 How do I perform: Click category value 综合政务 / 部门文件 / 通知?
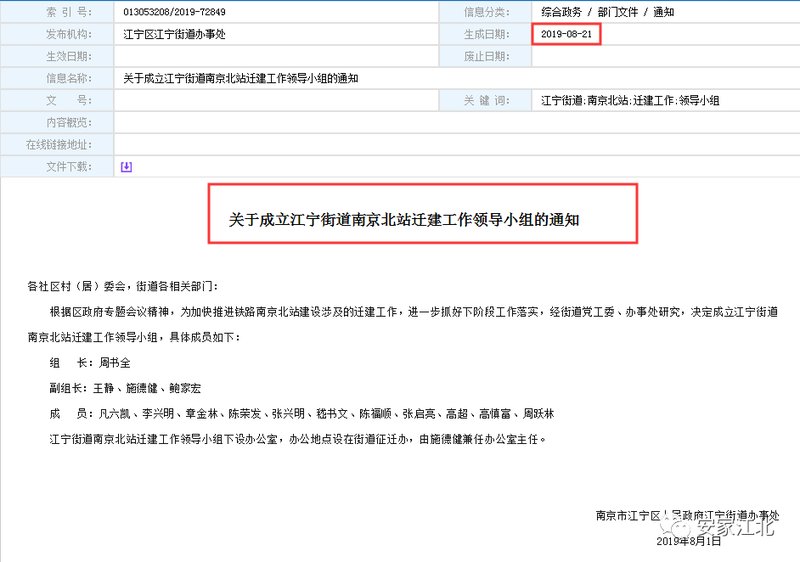tap(607, 12)
